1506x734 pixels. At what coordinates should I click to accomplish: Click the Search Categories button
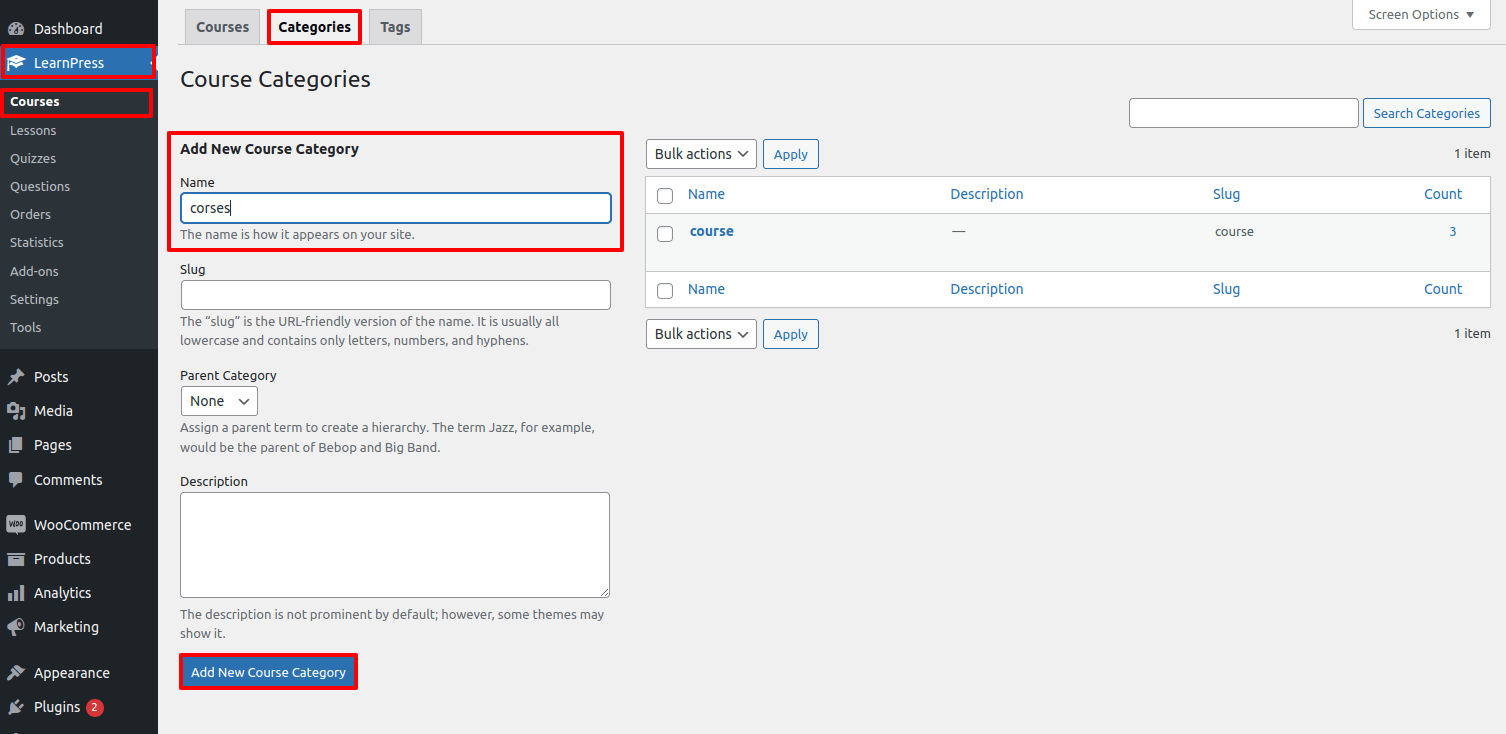click(1426, 113)
